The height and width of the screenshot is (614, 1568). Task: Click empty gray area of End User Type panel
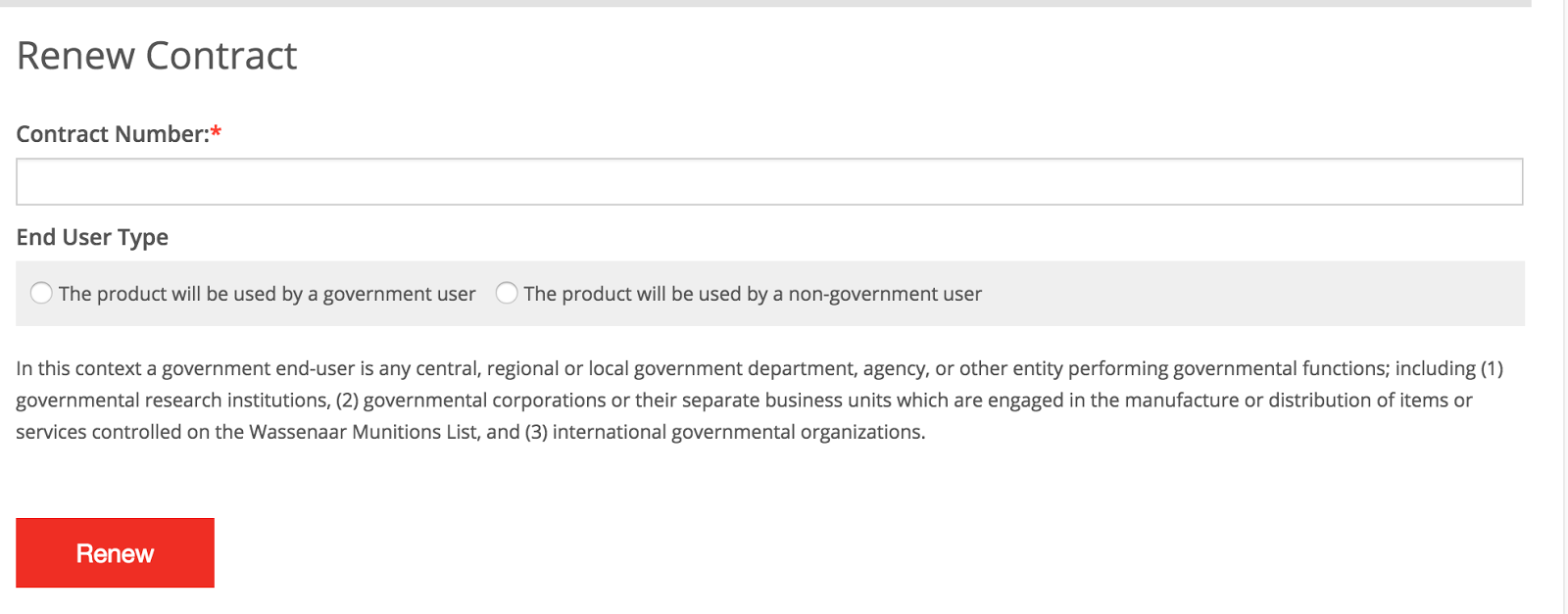[x=1254, y=294]
